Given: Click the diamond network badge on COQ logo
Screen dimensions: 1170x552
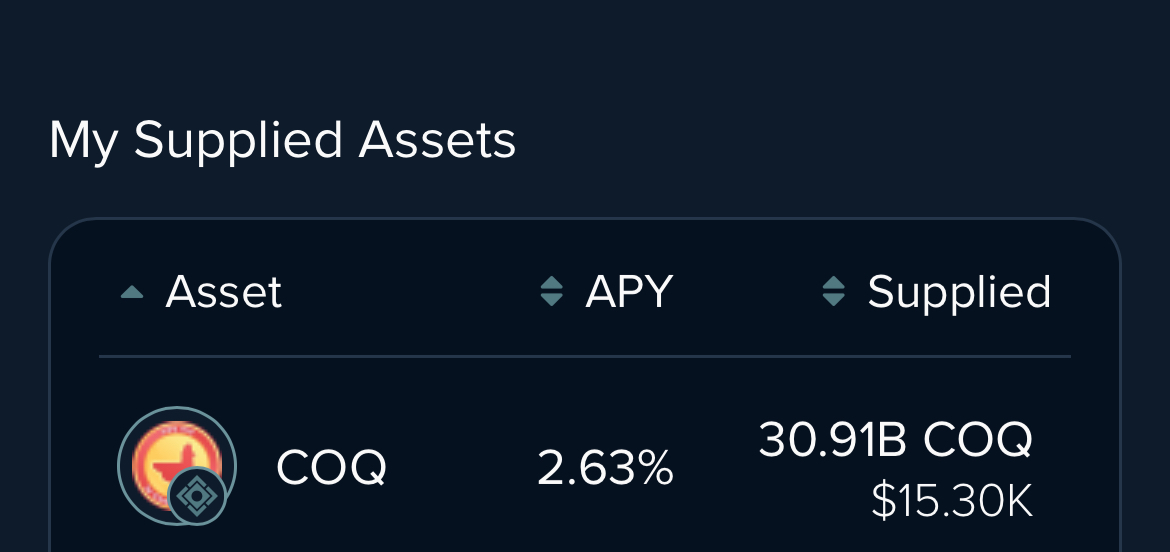Looking at the screenshot, I should [197, 496].
